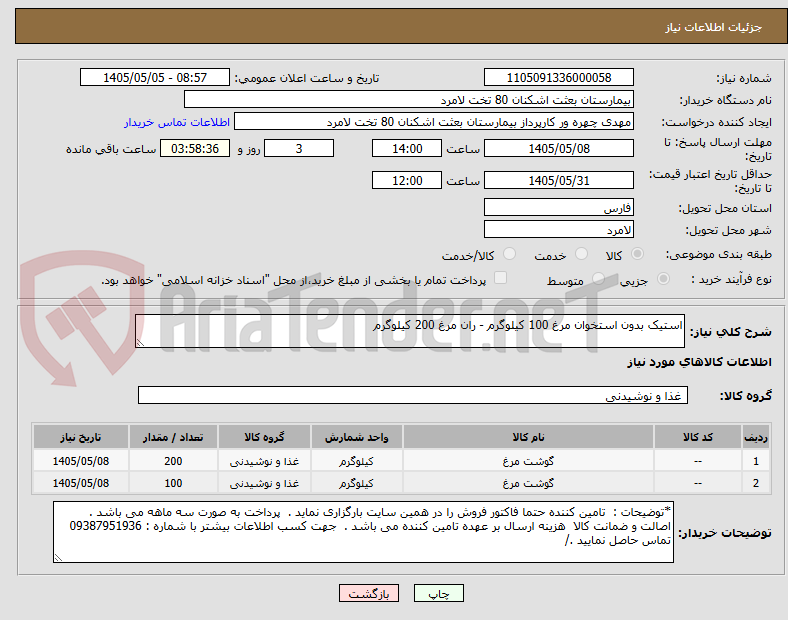Click the شرح کلی نیاز description textarea
Screen dimensions: 788x620
tap(410, 331)
